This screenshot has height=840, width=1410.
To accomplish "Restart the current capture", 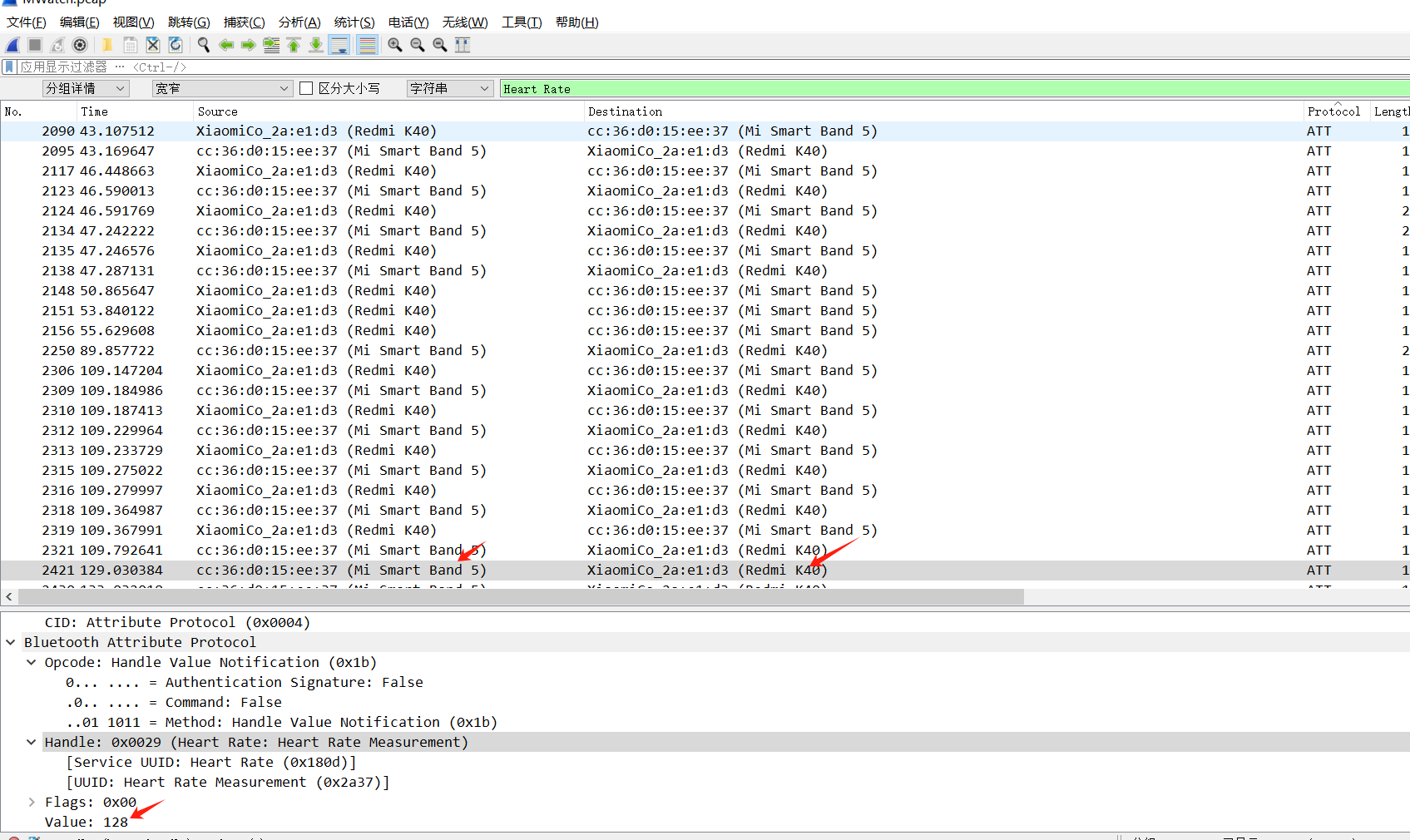I will [x=57, y=45].
